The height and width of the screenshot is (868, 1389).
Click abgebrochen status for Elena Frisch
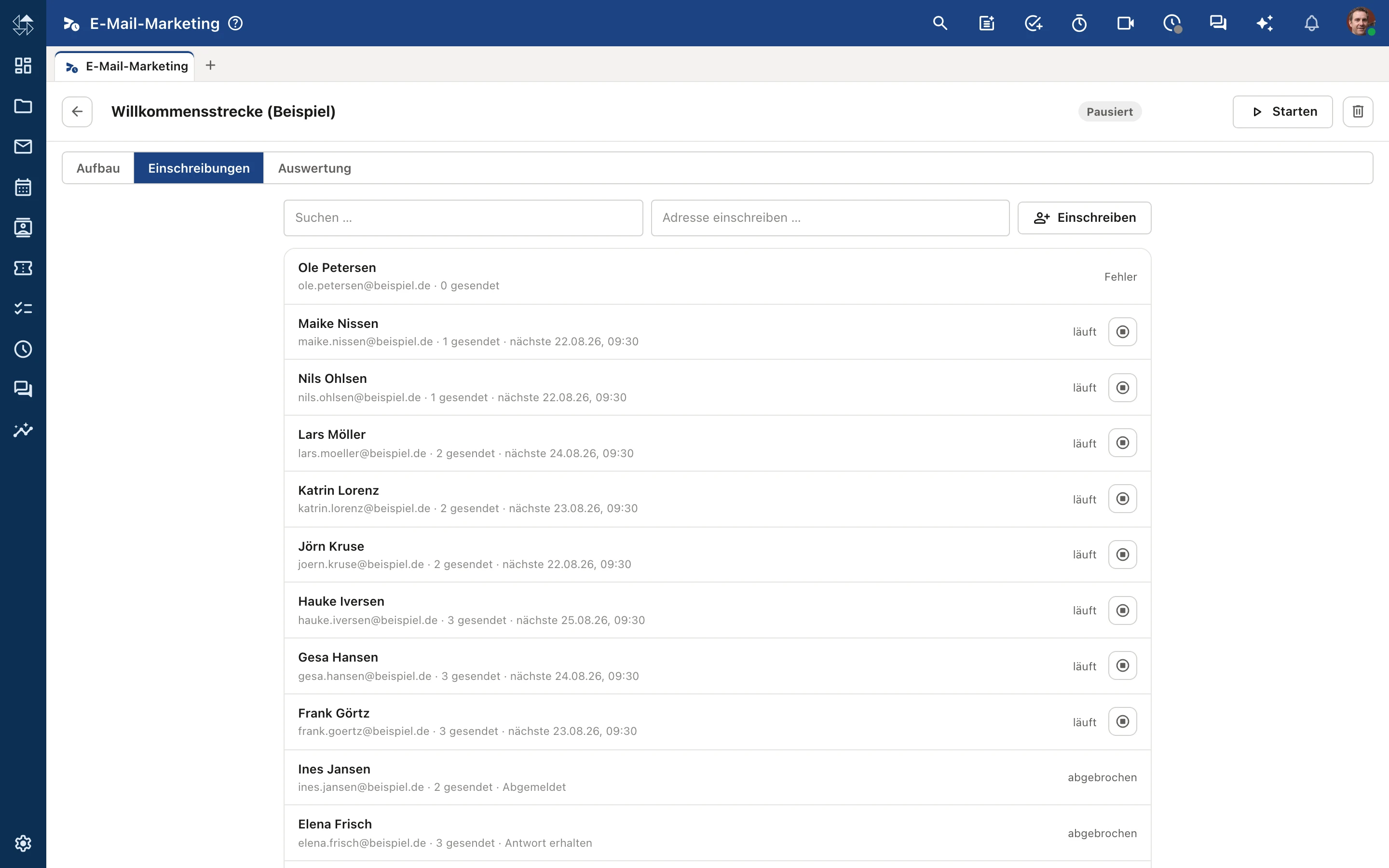(1102, 833)
